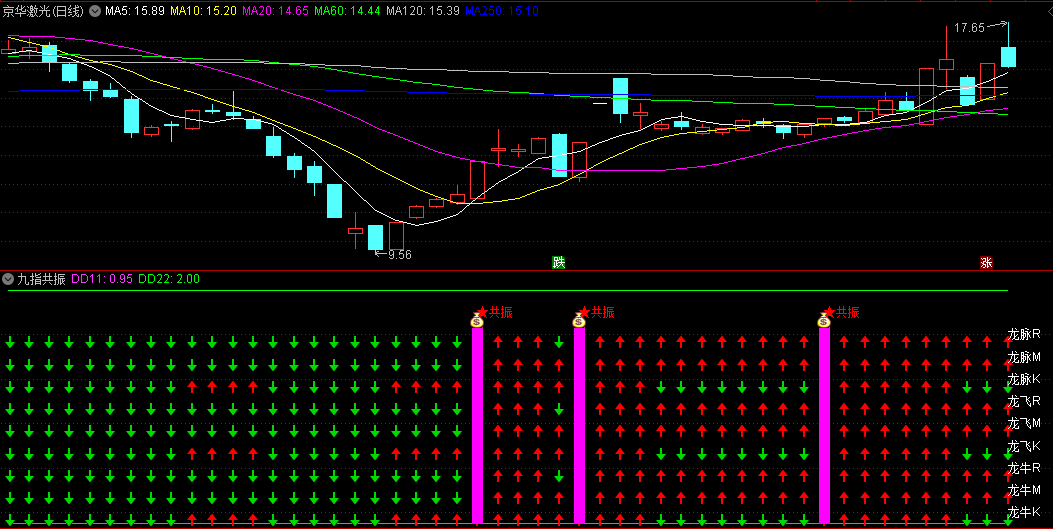Image resolution: width=1053 pixels, height=529 pixels.
Task: Select the magenta MA20: 14.65 label
Action: pos(275,11)
